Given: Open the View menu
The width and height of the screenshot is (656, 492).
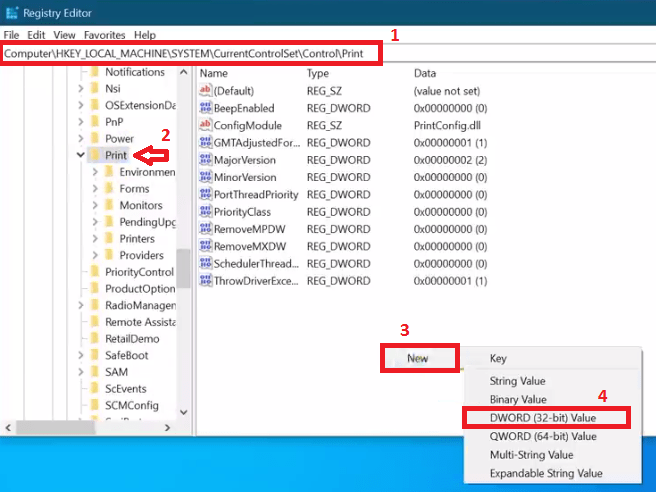Looking at the screenshot, I should [64, 35].
